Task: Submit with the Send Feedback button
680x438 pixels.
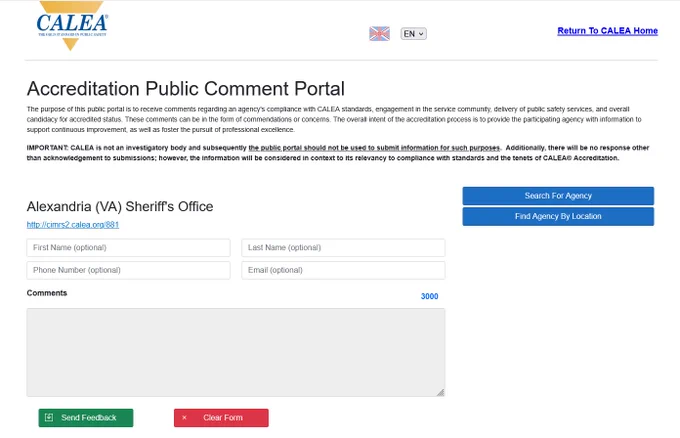Action: [x=86, y=418]
